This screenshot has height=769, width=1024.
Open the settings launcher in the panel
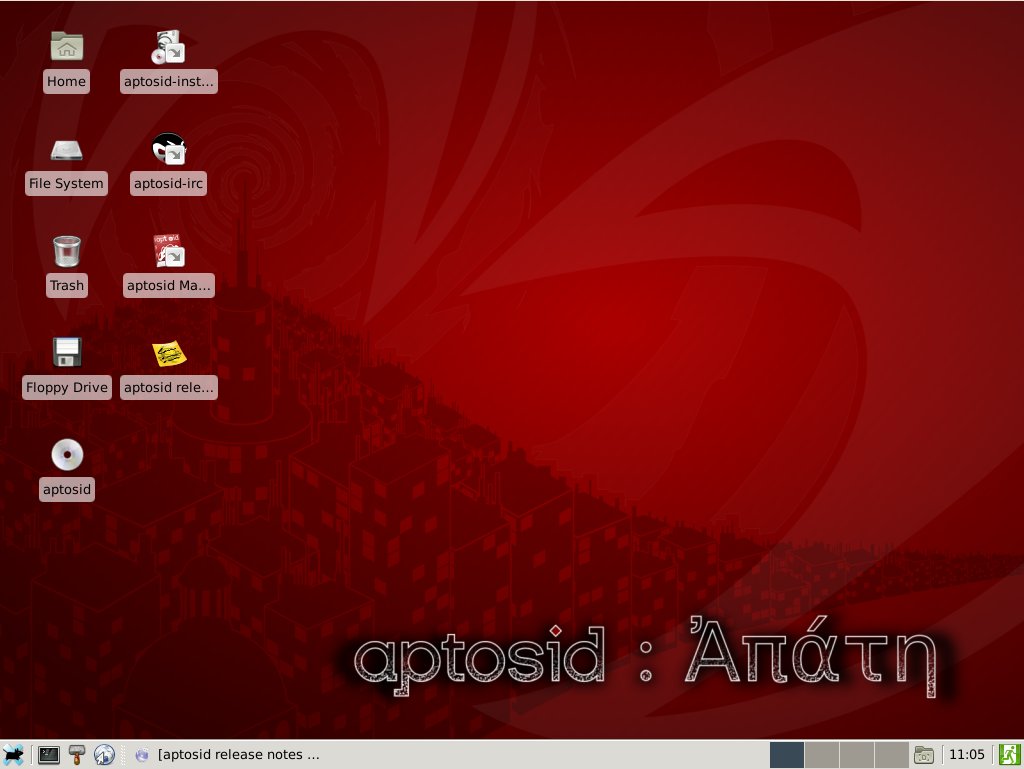coord(77,755)
